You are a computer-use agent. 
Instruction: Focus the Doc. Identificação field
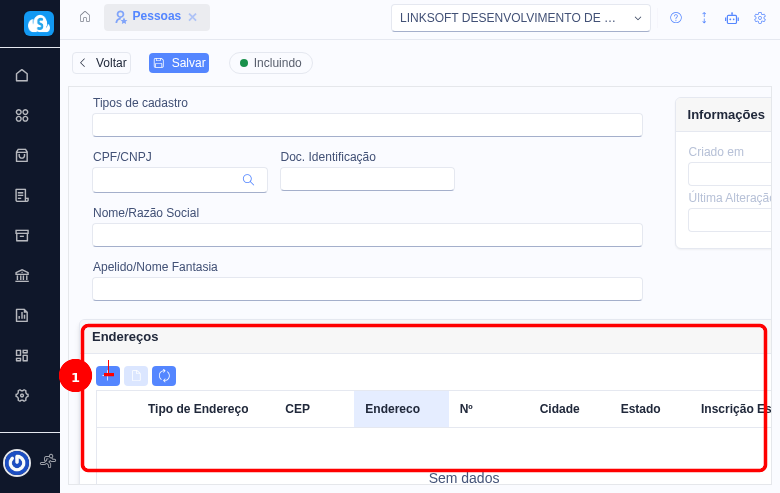367,179
